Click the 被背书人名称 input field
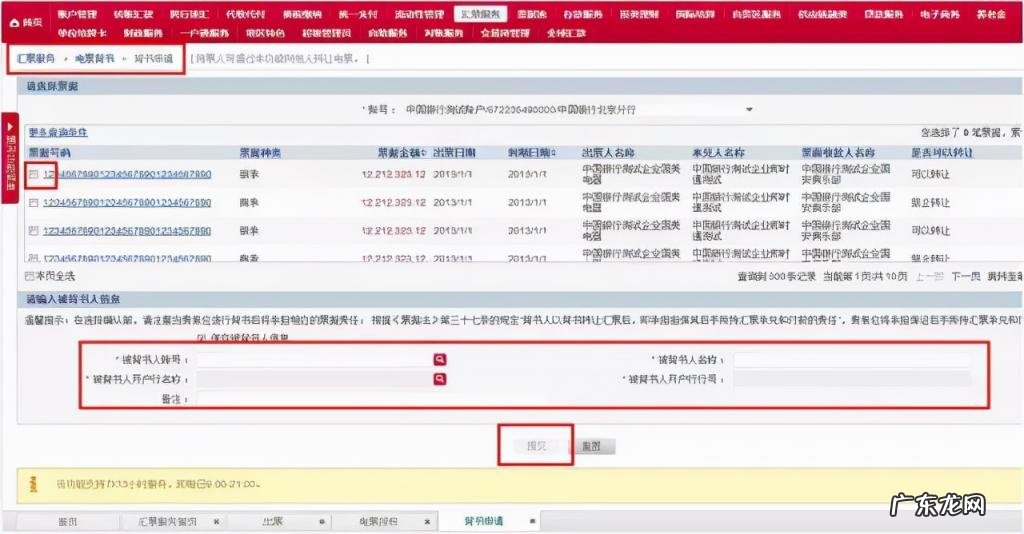This screenshot has width=1024, height=534. 852,359
